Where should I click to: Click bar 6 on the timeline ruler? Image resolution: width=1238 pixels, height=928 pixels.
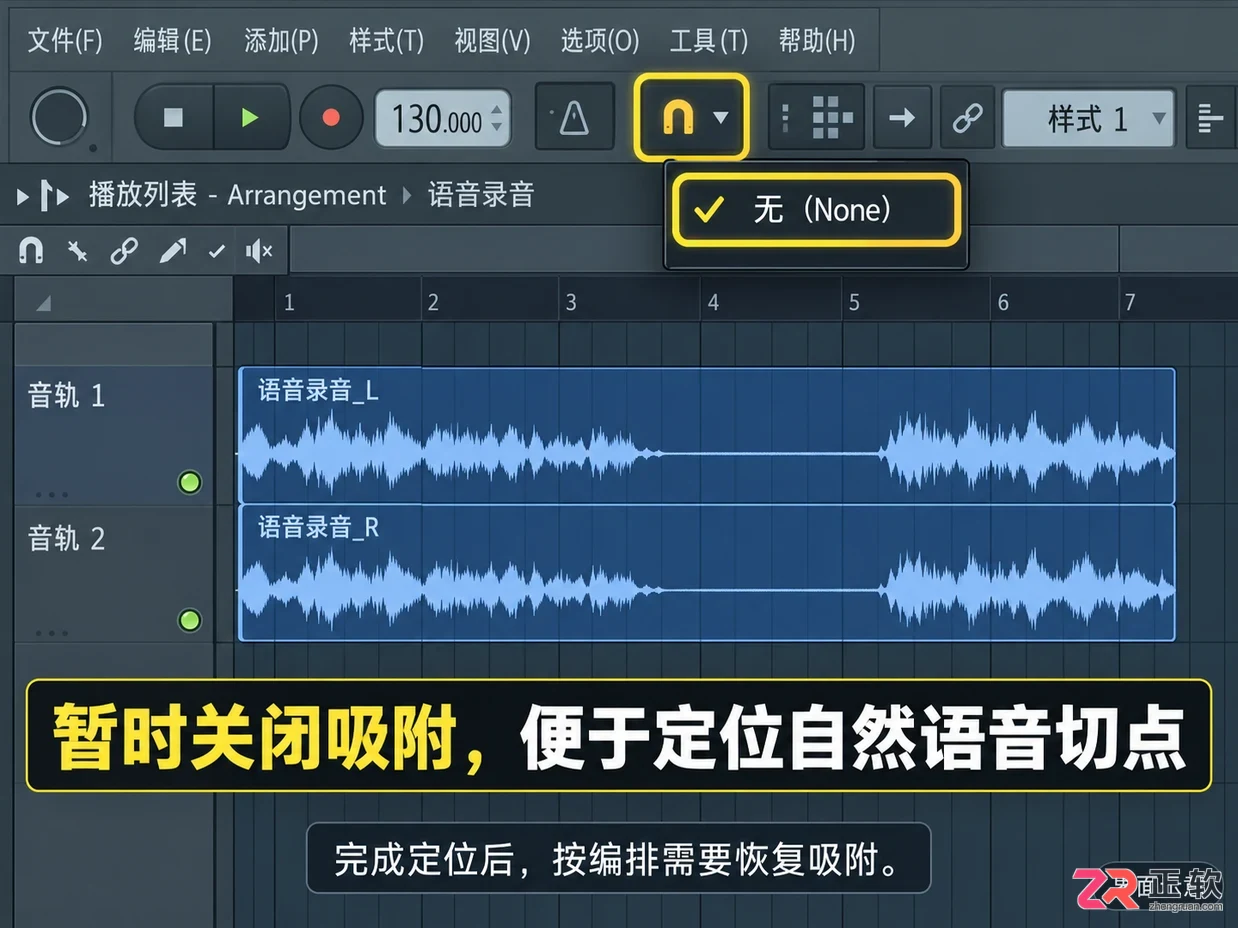tap(1003, 302)
